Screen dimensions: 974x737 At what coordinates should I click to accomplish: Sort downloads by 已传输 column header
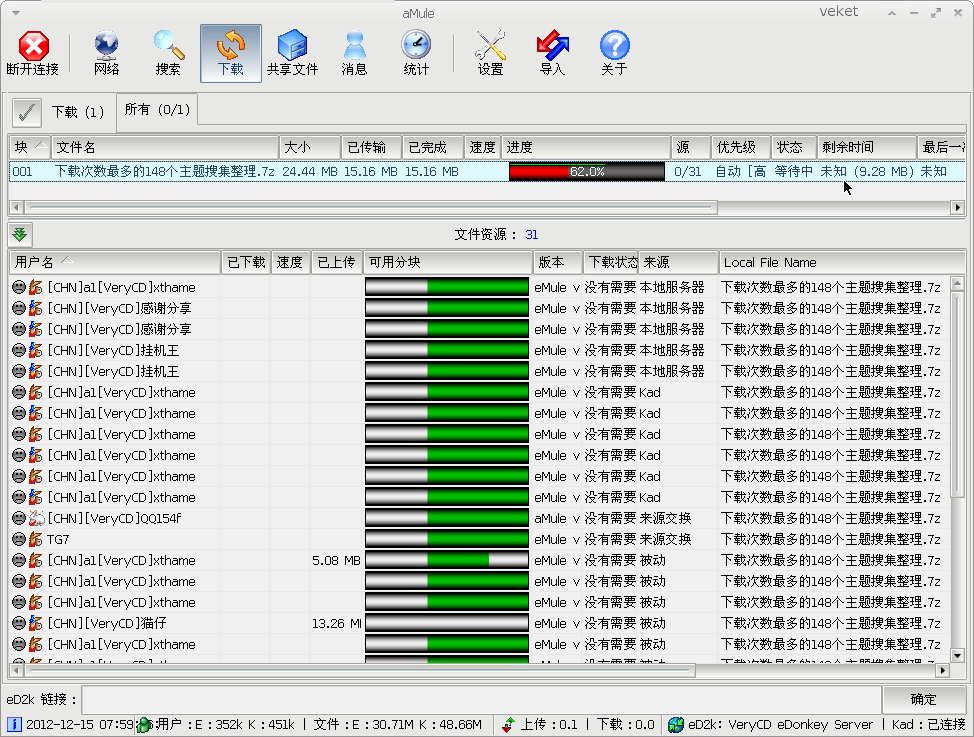pyautogui.click(x=372, y=147)
